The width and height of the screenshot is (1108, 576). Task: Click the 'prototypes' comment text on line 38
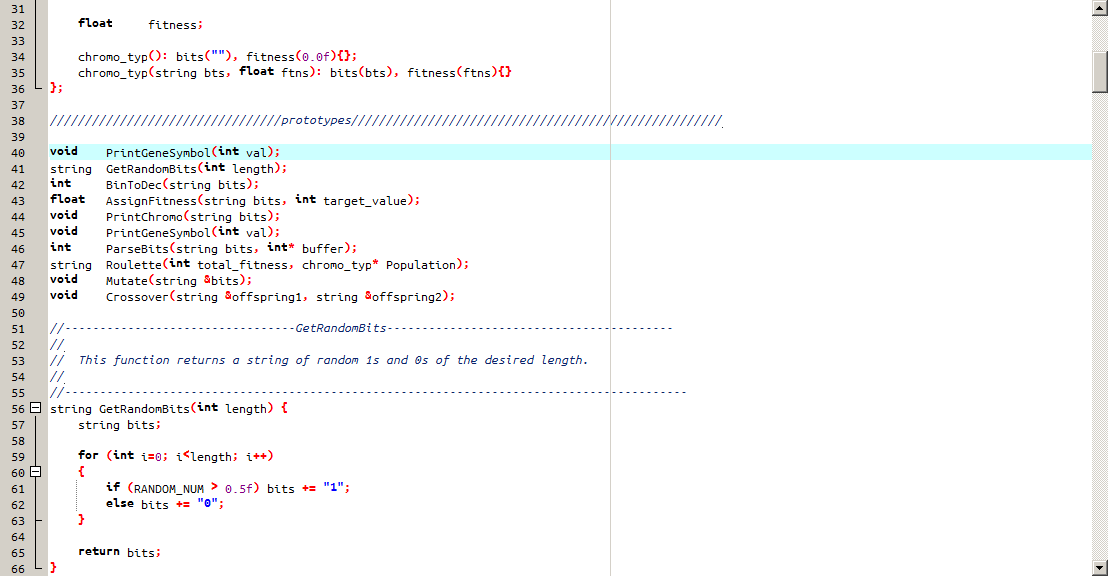316,121
